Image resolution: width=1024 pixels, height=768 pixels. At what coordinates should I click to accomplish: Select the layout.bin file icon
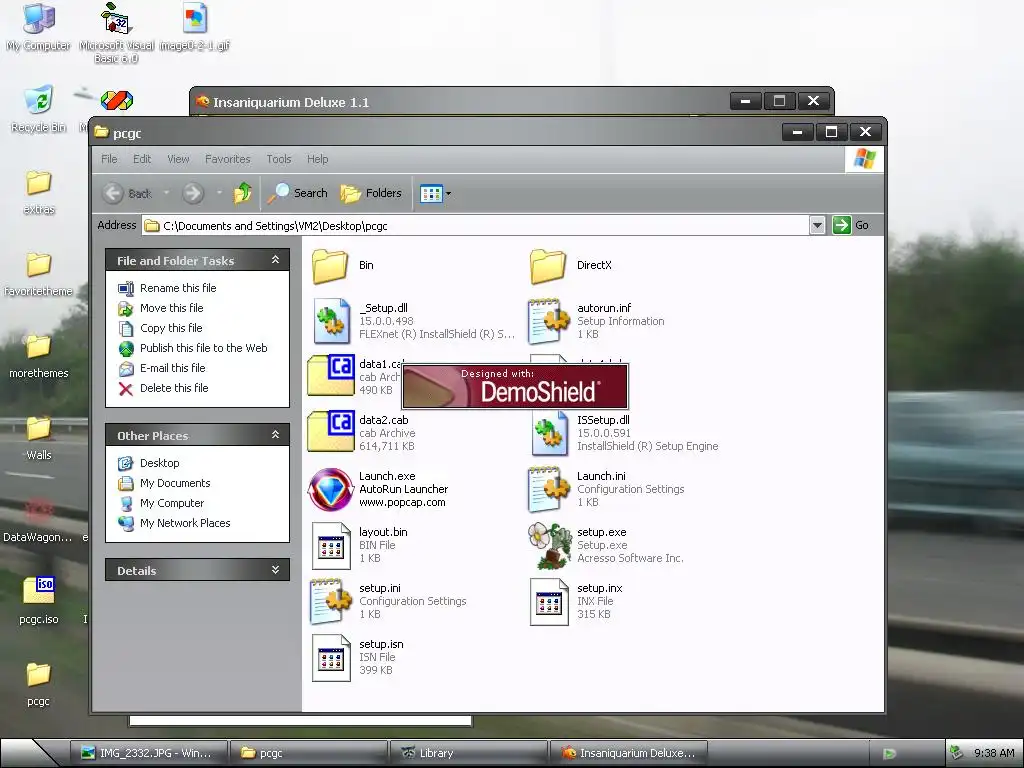click(330, 545)
